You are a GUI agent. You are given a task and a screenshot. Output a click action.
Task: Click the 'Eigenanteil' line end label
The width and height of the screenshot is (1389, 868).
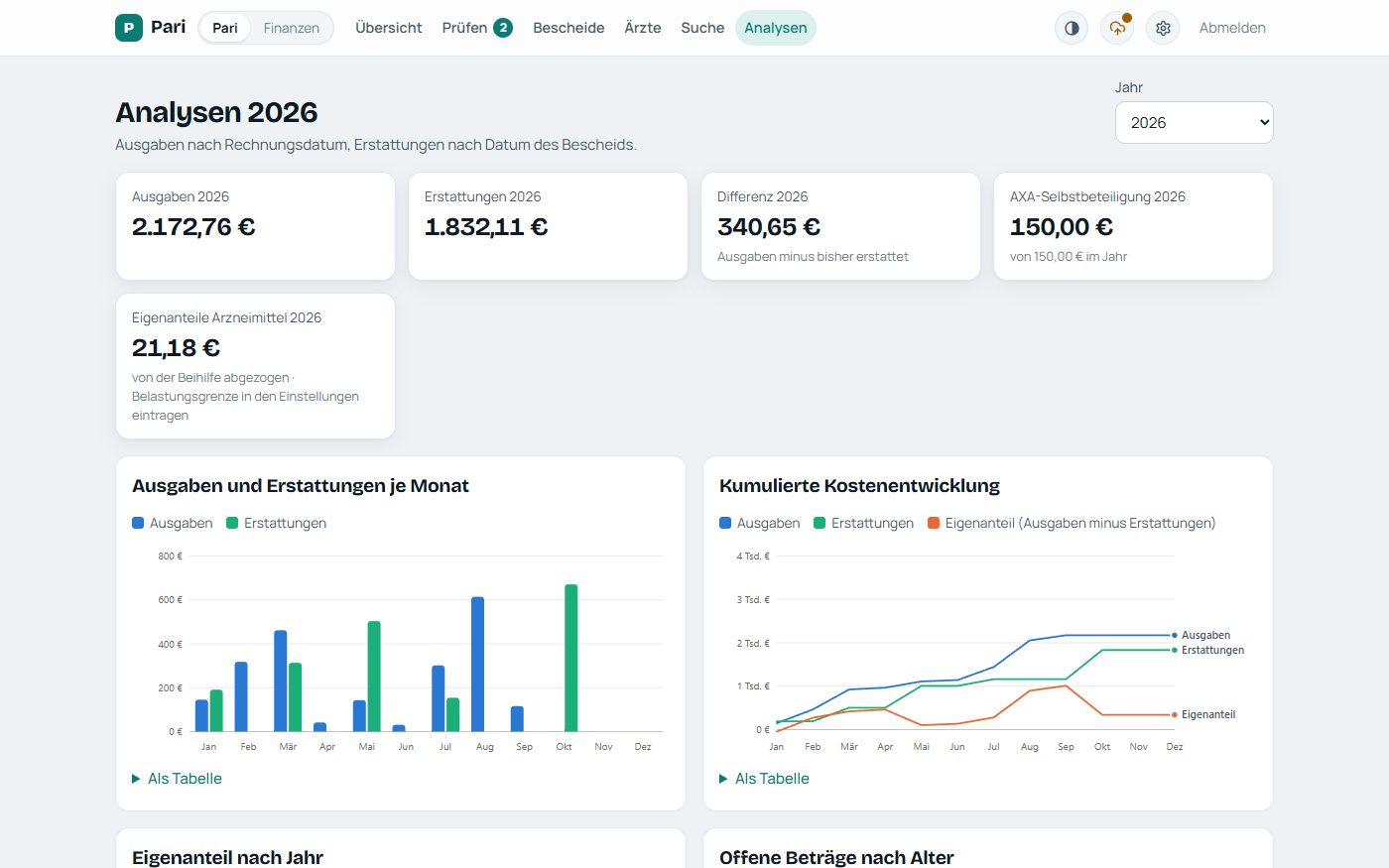click(1208, 714)
